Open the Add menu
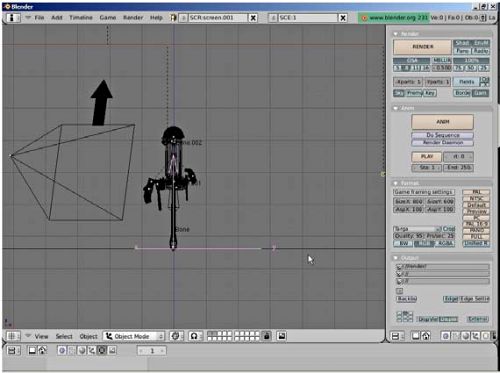This screenshot has height=373, width=500. pyautogui.click(x=57, y=17)
